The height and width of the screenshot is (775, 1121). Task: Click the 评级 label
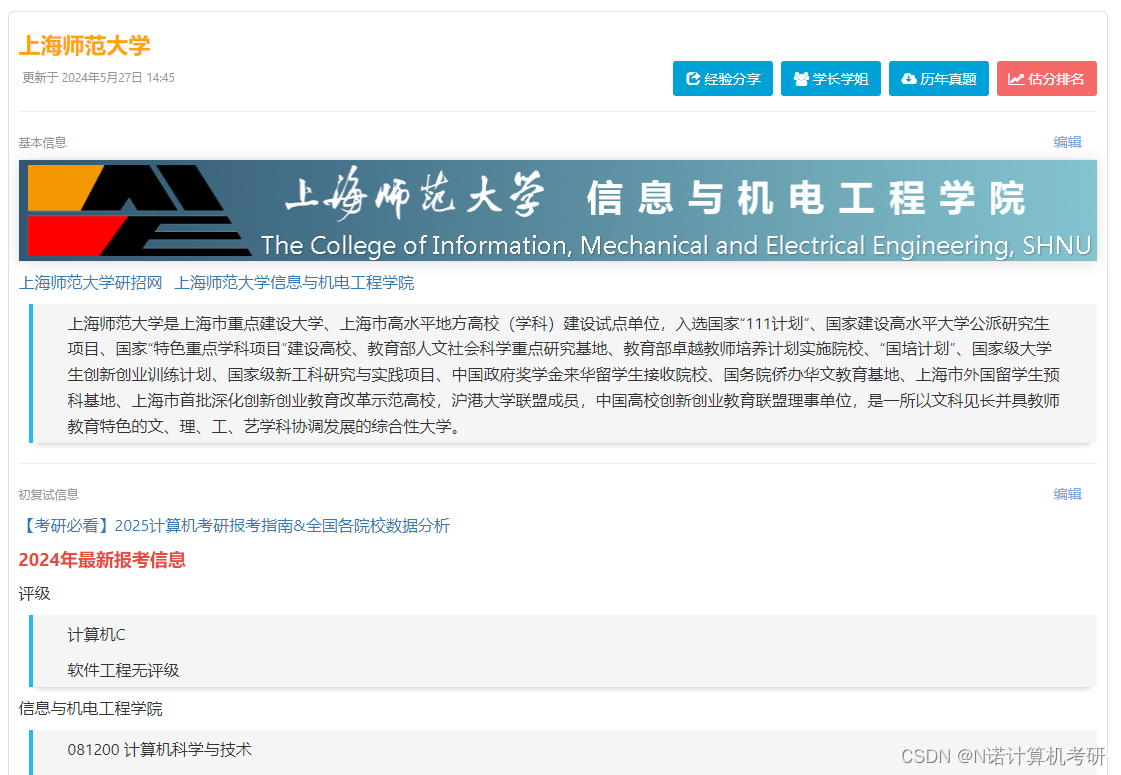[34, 594]
